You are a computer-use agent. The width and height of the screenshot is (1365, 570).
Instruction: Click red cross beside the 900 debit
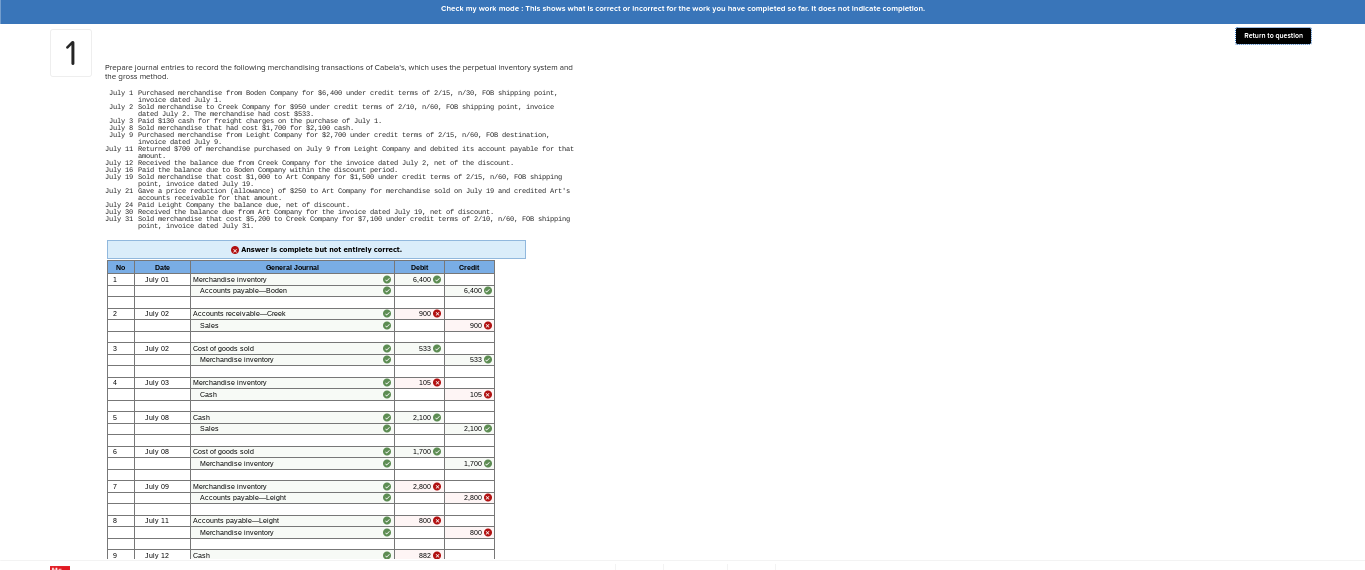(437, 314)
